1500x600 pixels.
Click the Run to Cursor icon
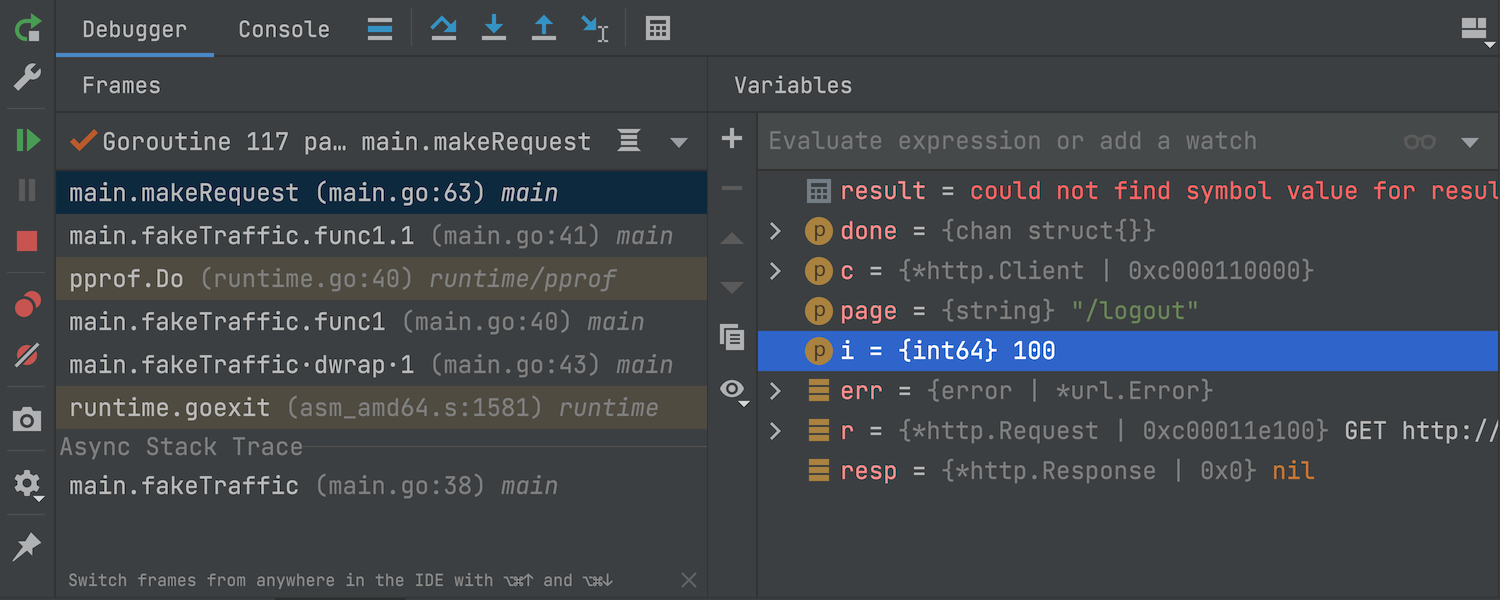tap(595, 28)
